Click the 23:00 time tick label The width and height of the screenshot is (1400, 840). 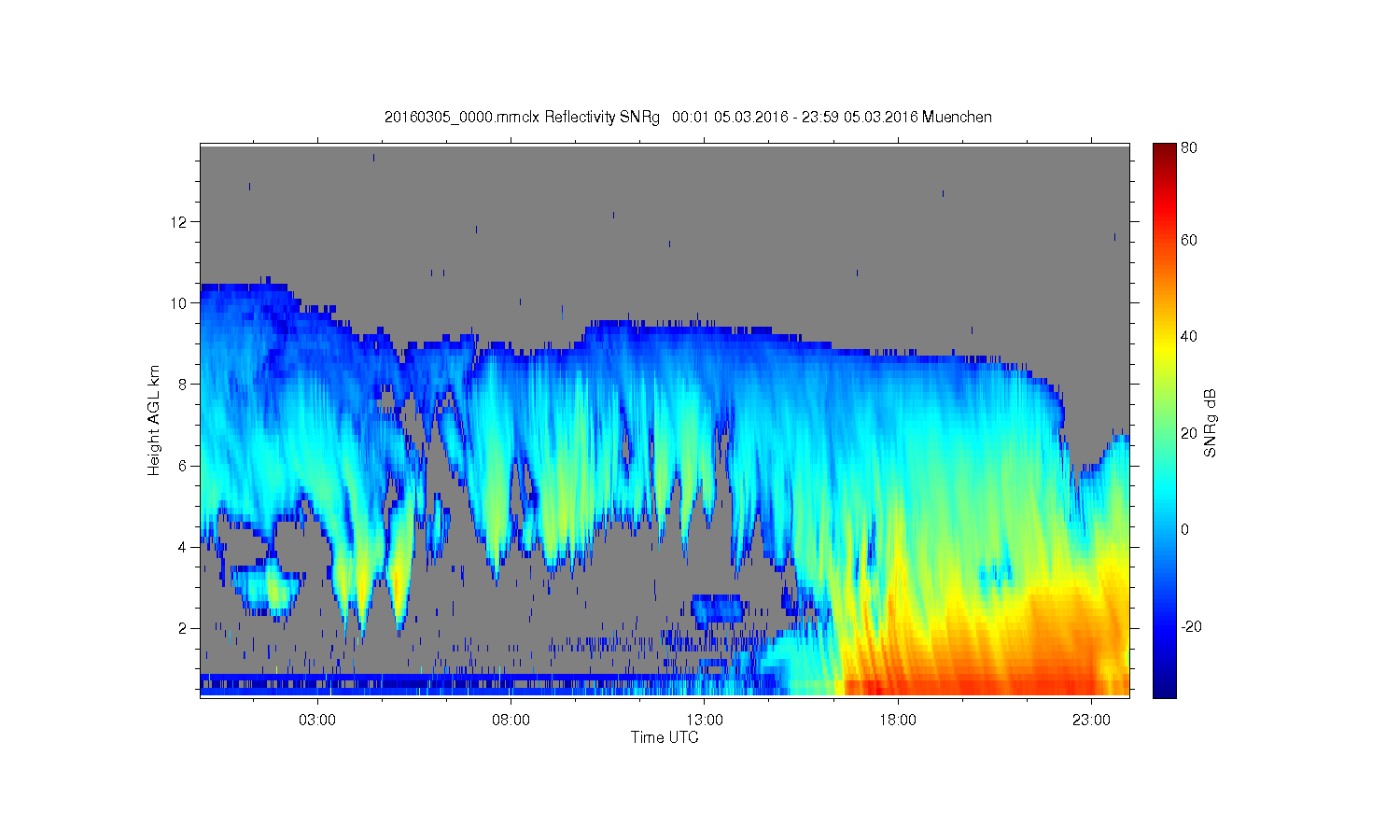click(x=1091, y=721)
